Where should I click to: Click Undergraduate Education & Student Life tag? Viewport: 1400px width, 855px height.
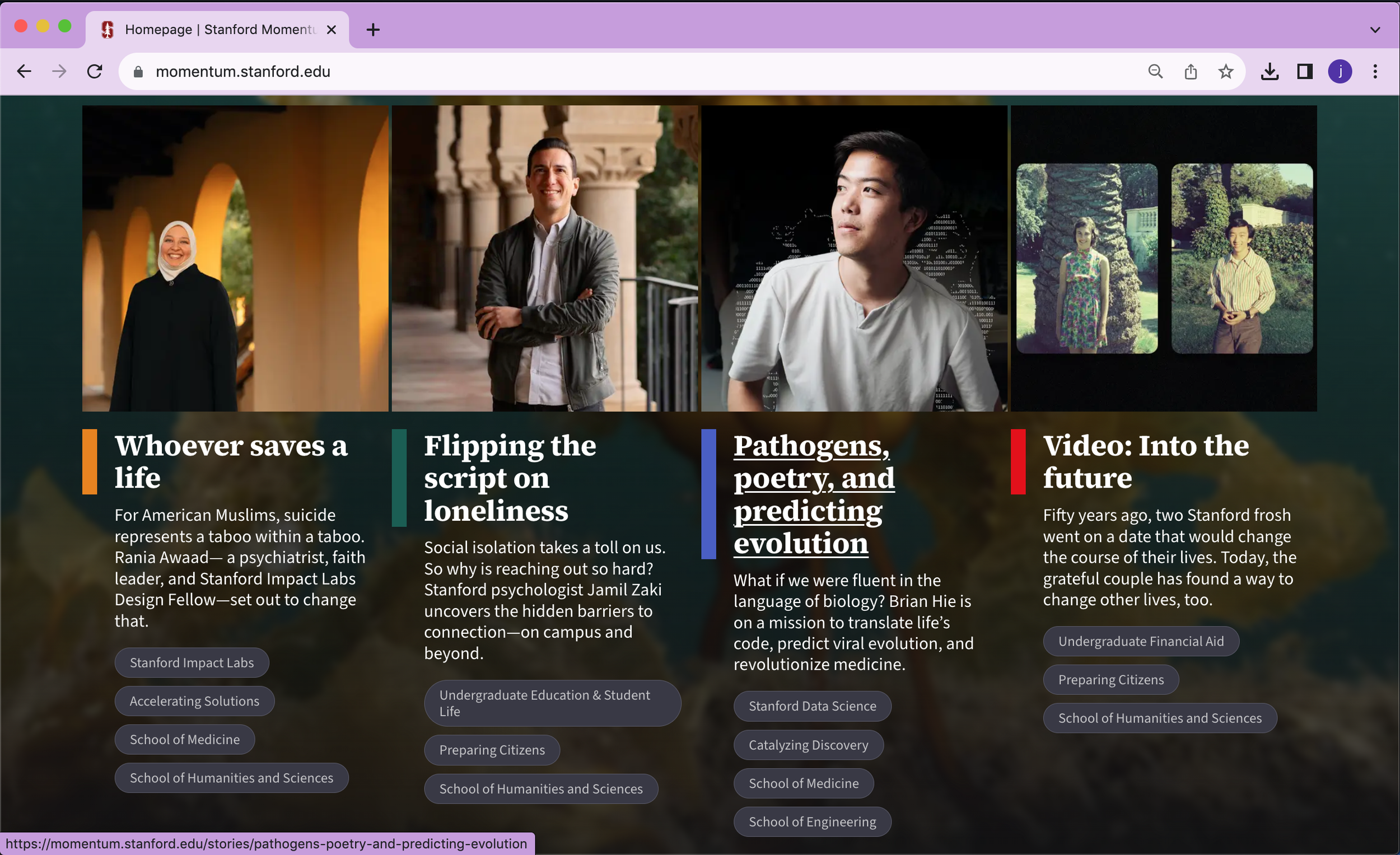coord(552,703)
